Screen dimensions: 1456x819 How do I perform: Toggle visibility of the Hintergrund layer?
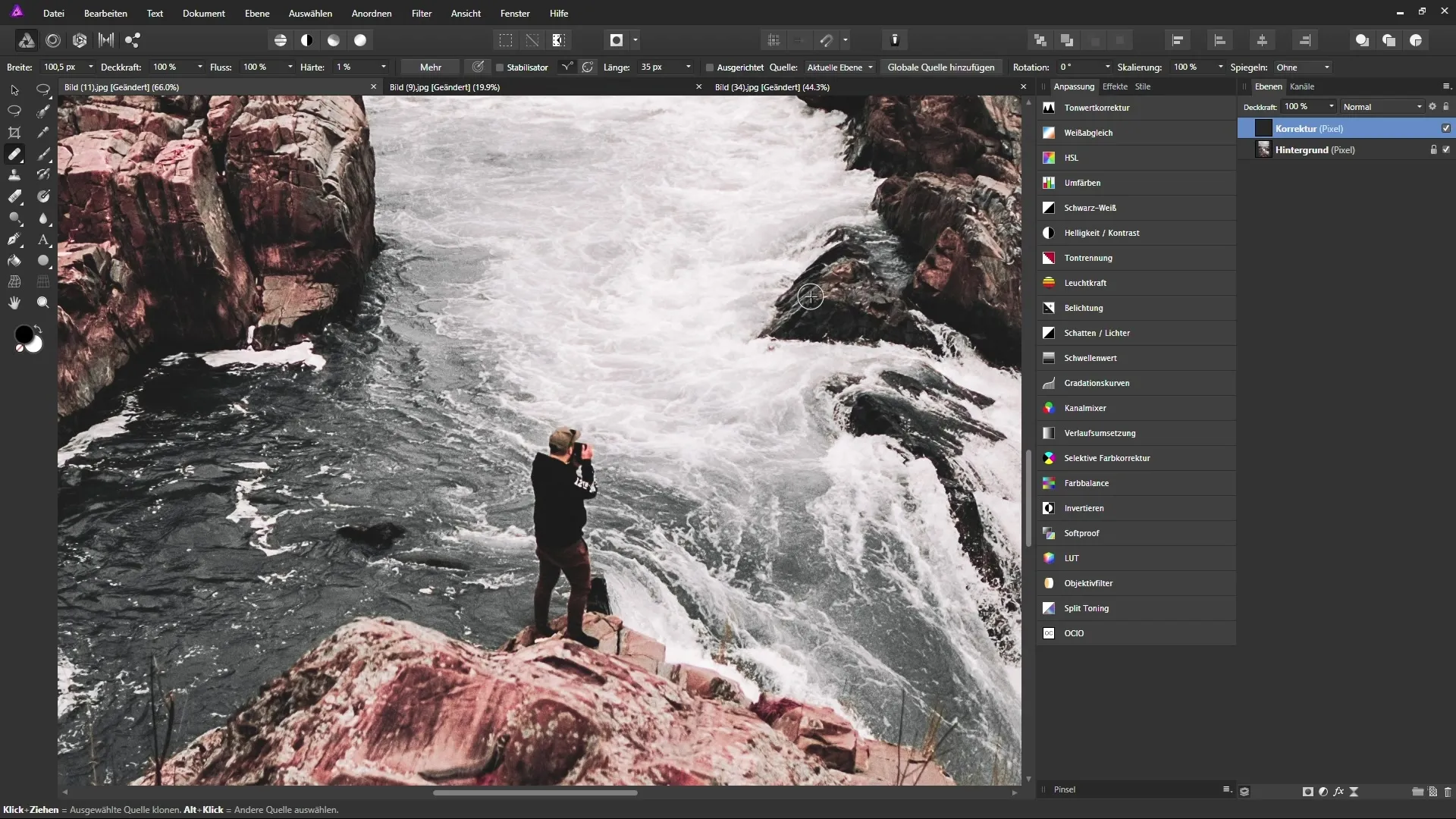[x=1446, y=149]
